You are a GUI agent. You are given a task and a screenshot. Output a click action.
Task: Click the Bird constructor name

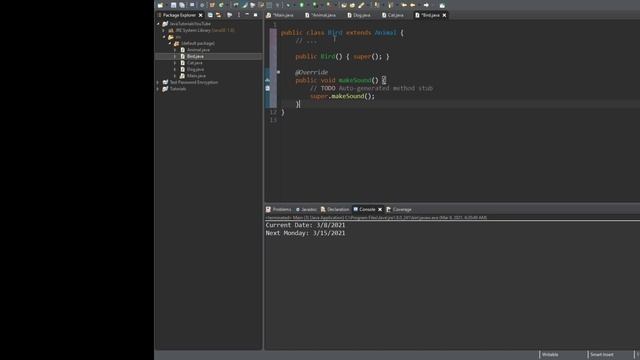tap(328, 56)
